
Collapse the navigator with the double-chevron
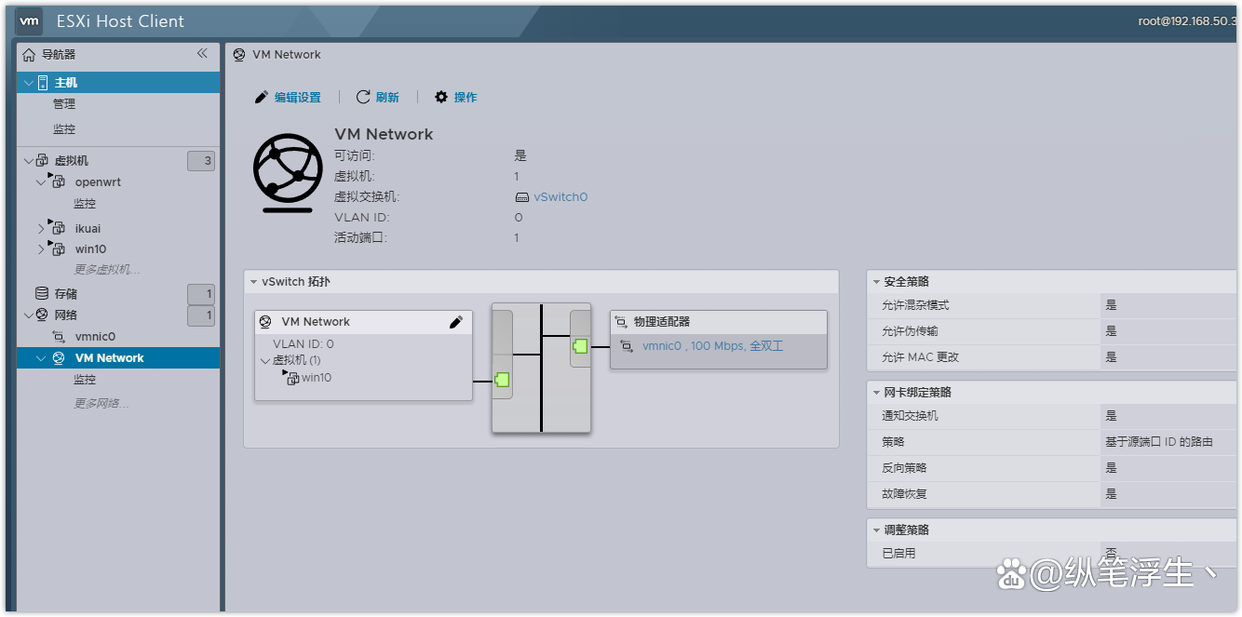(202, 54)
